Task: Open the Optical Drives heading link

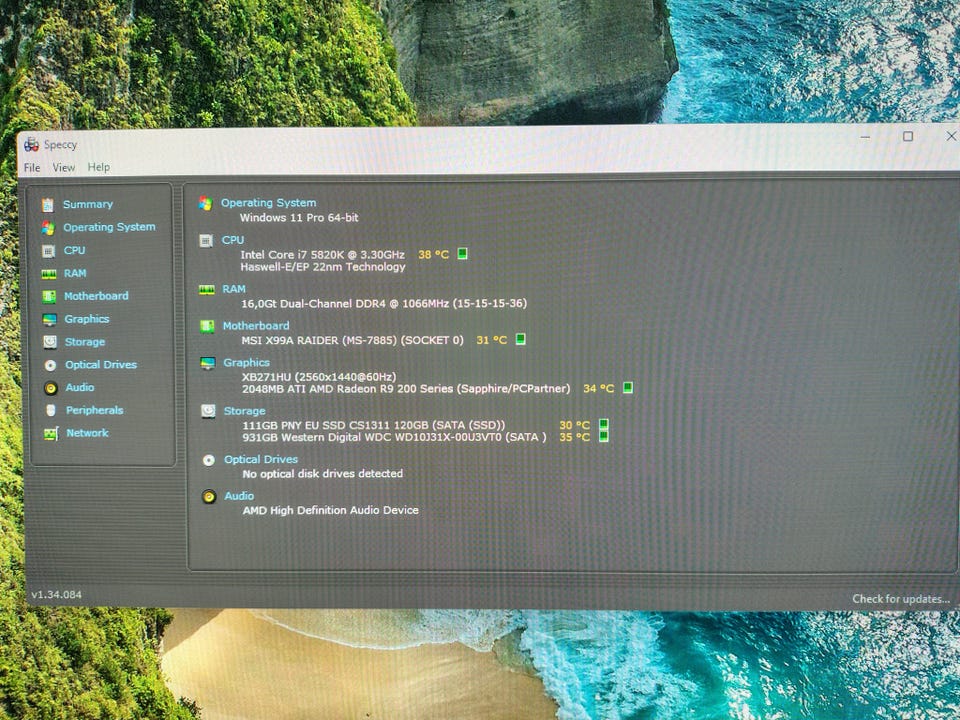Action: (x=261, y=459)
